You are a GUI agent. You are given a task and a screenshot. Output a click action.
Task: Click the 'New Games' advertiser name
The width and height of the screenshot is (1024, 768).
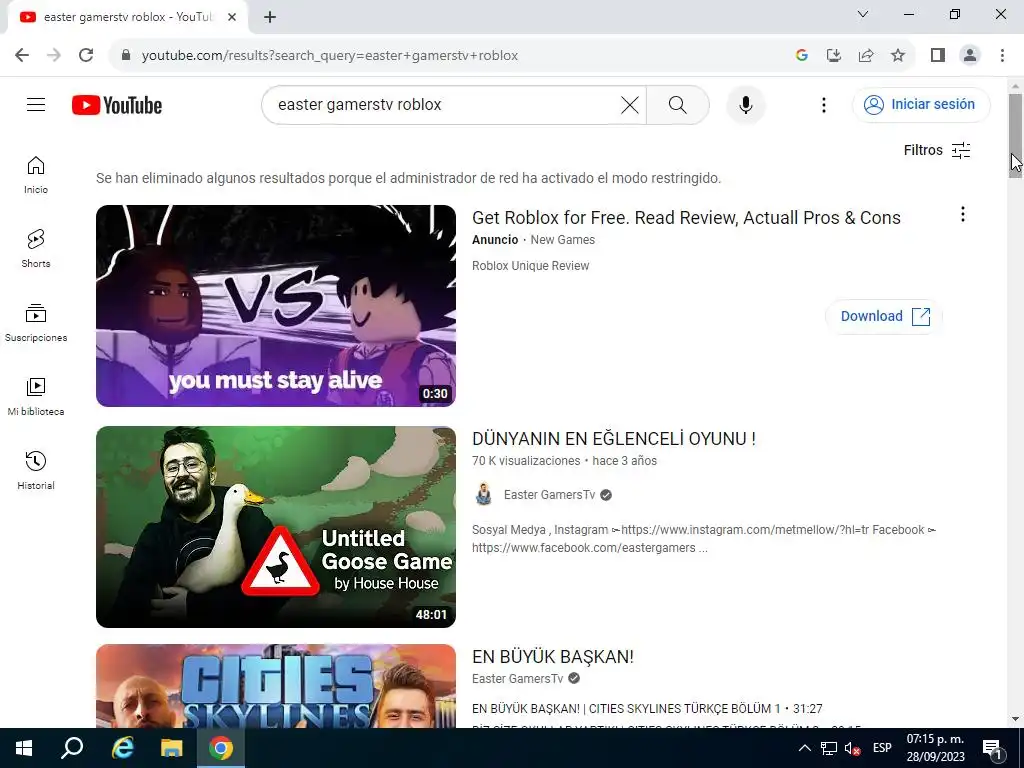coord(562,240)
